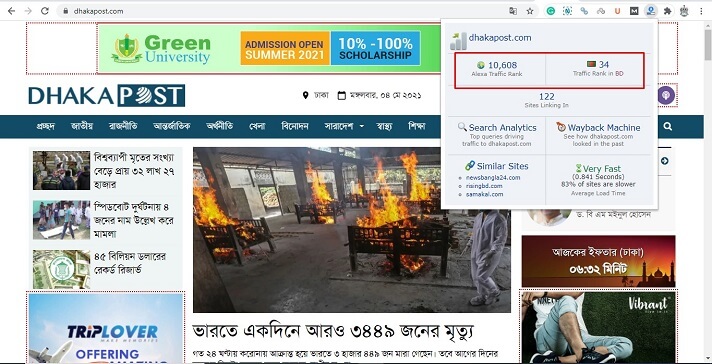Image resolution: width=712 pixels, height=364 pixels.
Task: Click the 10,608 Alexa Traffic Rank
Action: coord(502,65)
